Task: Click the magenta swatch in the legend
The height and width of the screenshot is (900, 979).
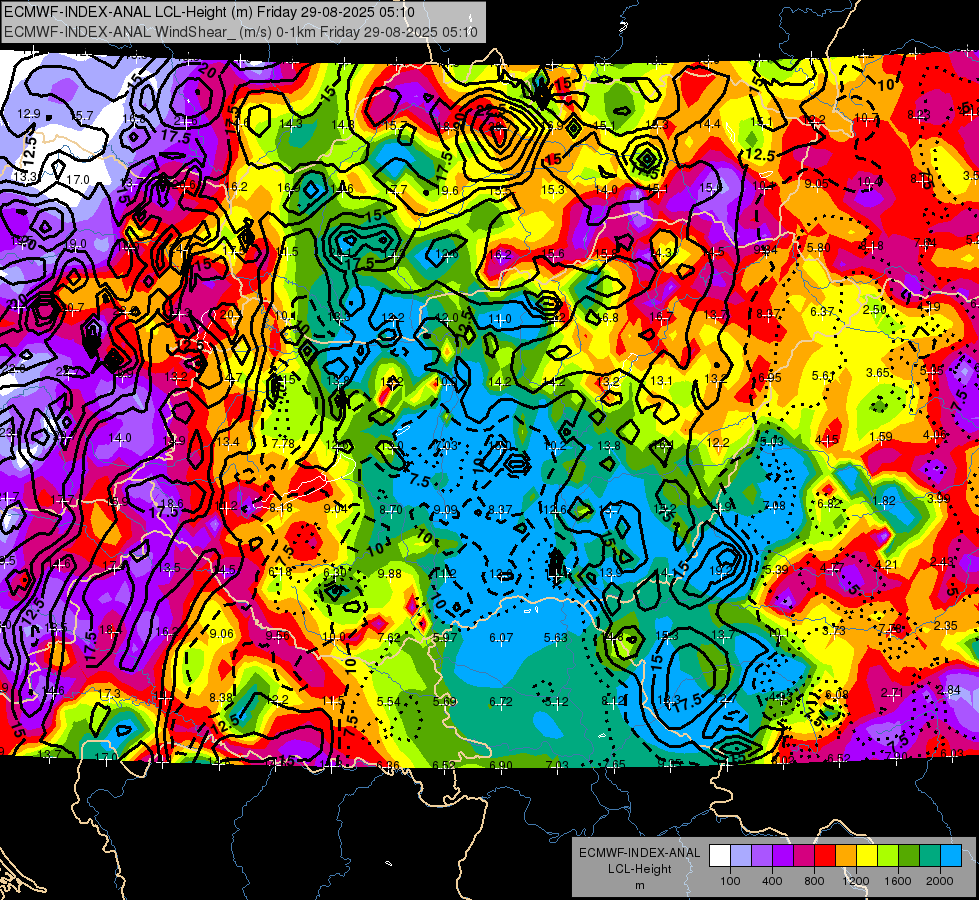Action: click(x=804, y=856)
